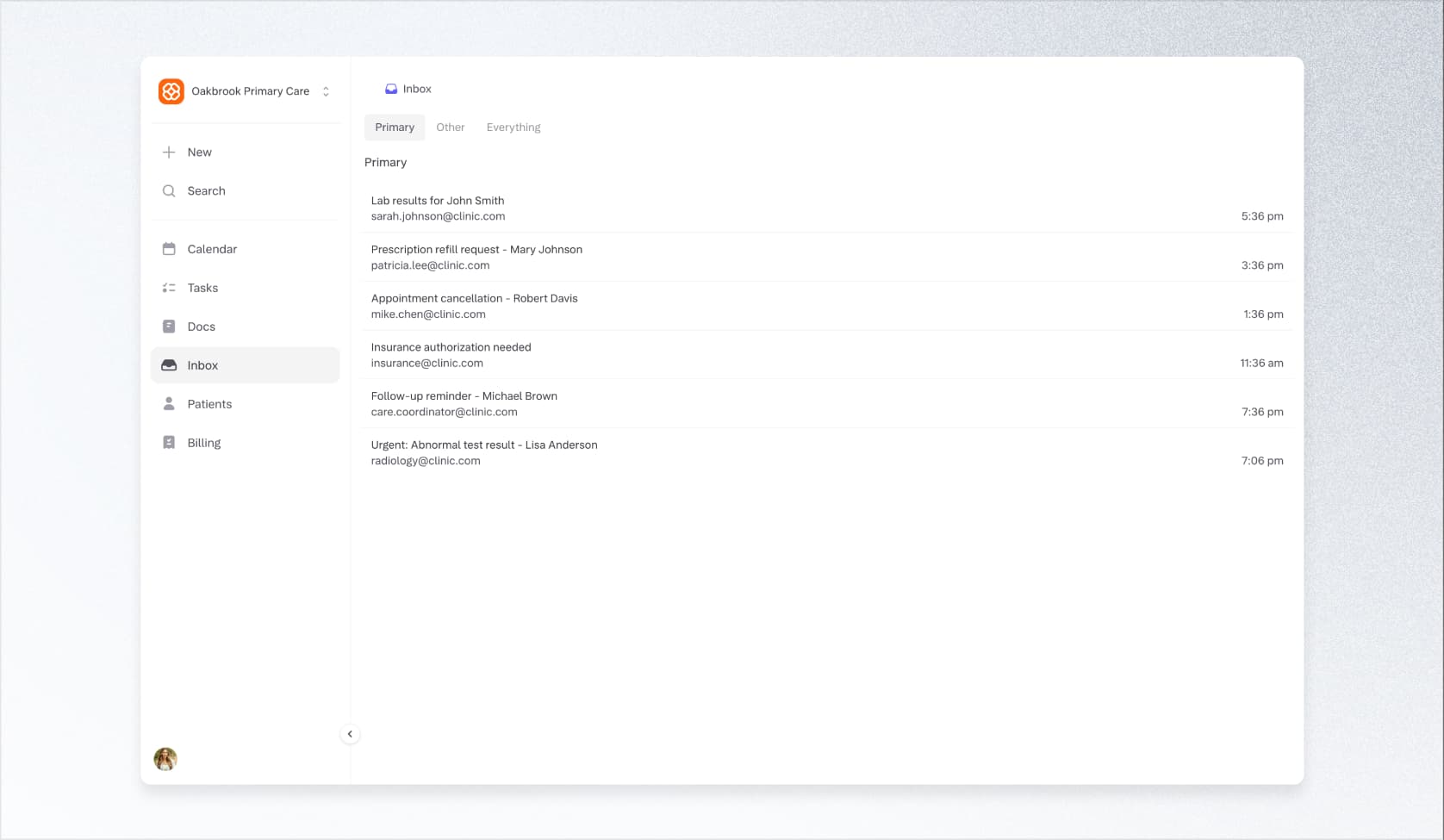Click the Inbox tray icon in header
The width and height of the screenshot is (1444, 840).
(x=391, y=89)
